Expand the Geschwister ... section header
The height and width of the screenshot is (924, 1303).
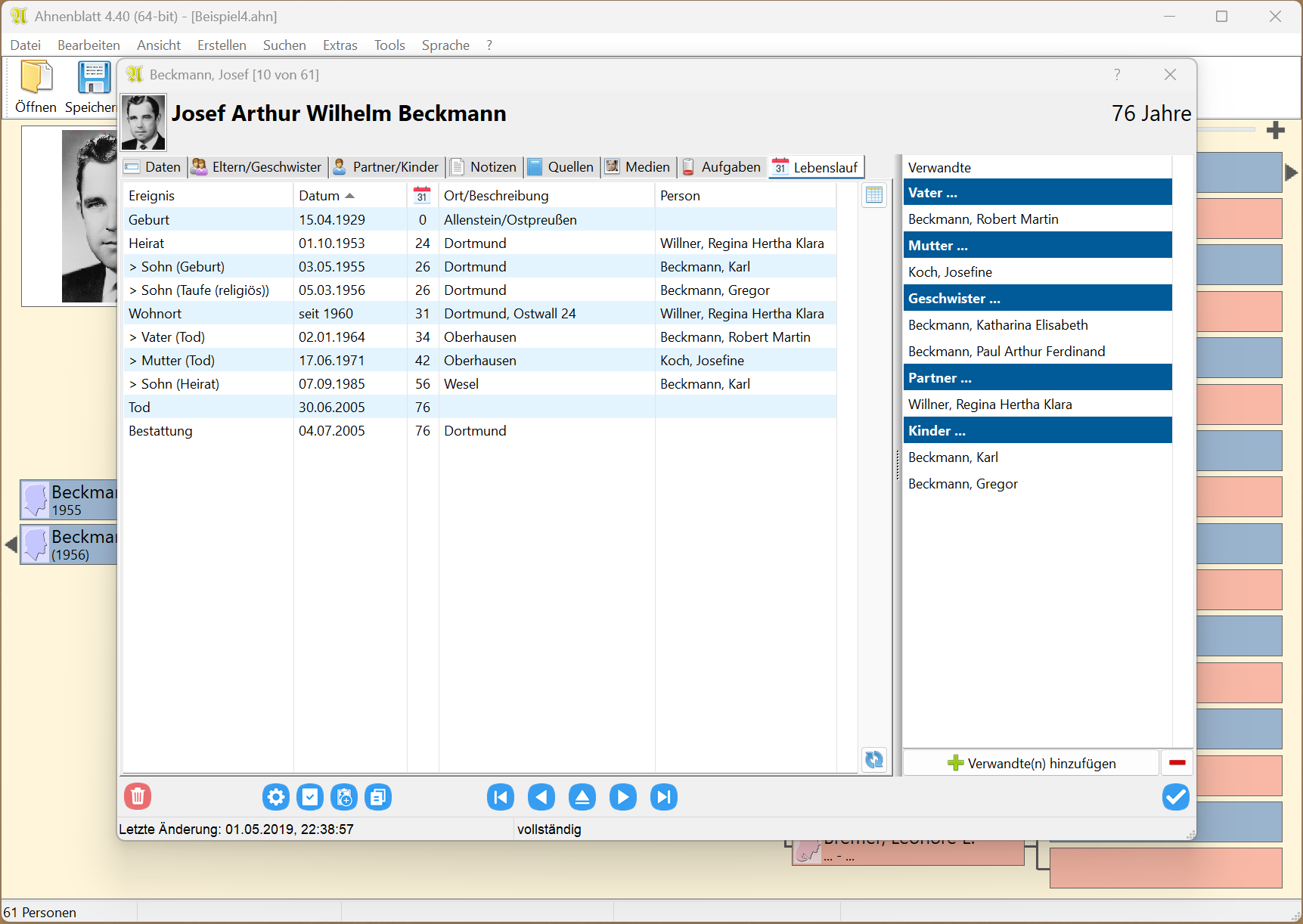(x=1037, y=298)
